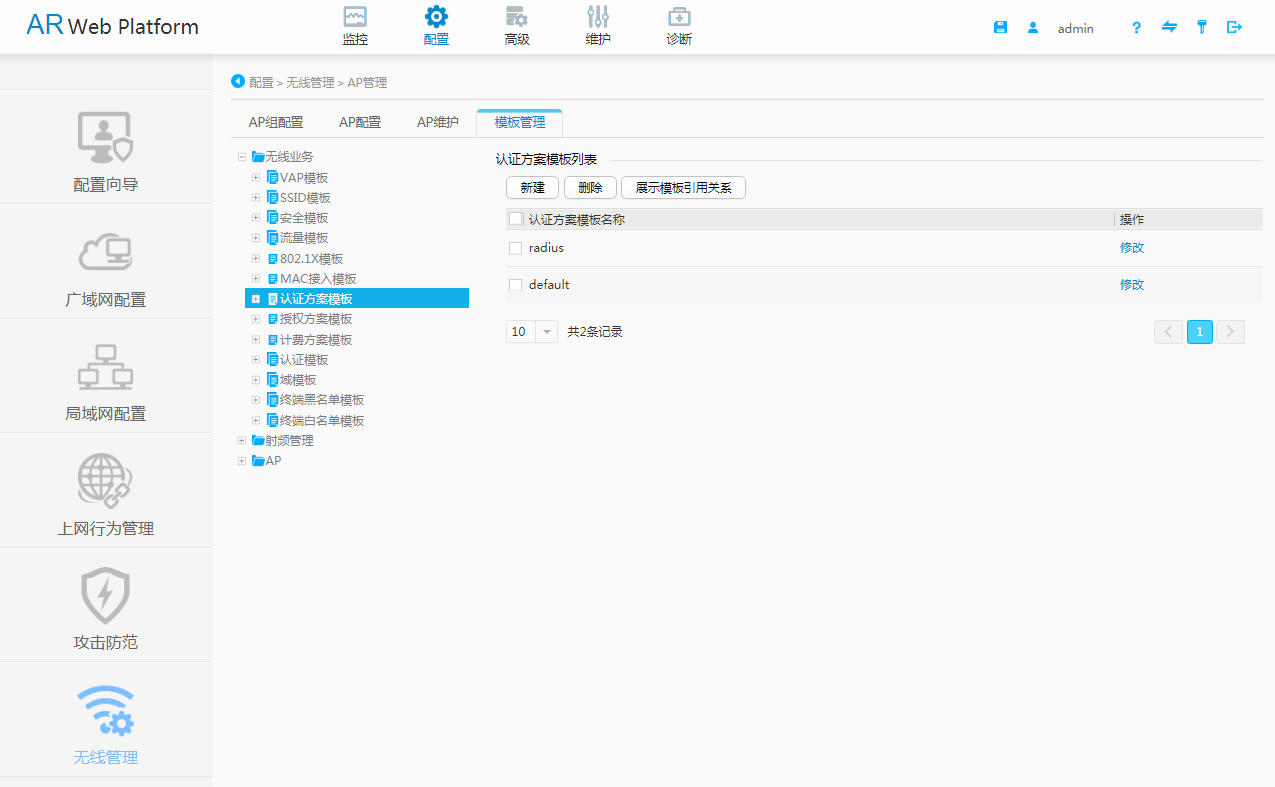Select 上网行为管理 in the sidebar
The width and height of the screenshot is (1275, 787).
click(x=105, y=492)
